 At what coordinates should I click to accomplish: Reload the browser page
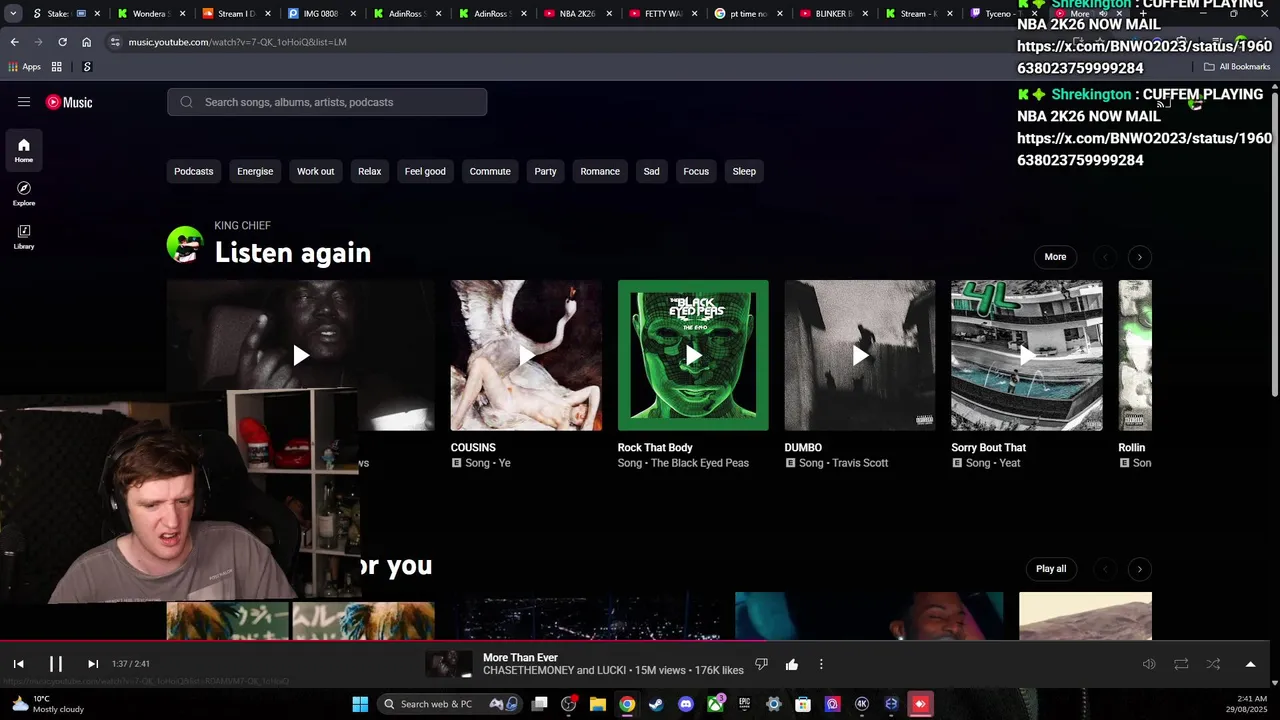(x=62, y=42)
